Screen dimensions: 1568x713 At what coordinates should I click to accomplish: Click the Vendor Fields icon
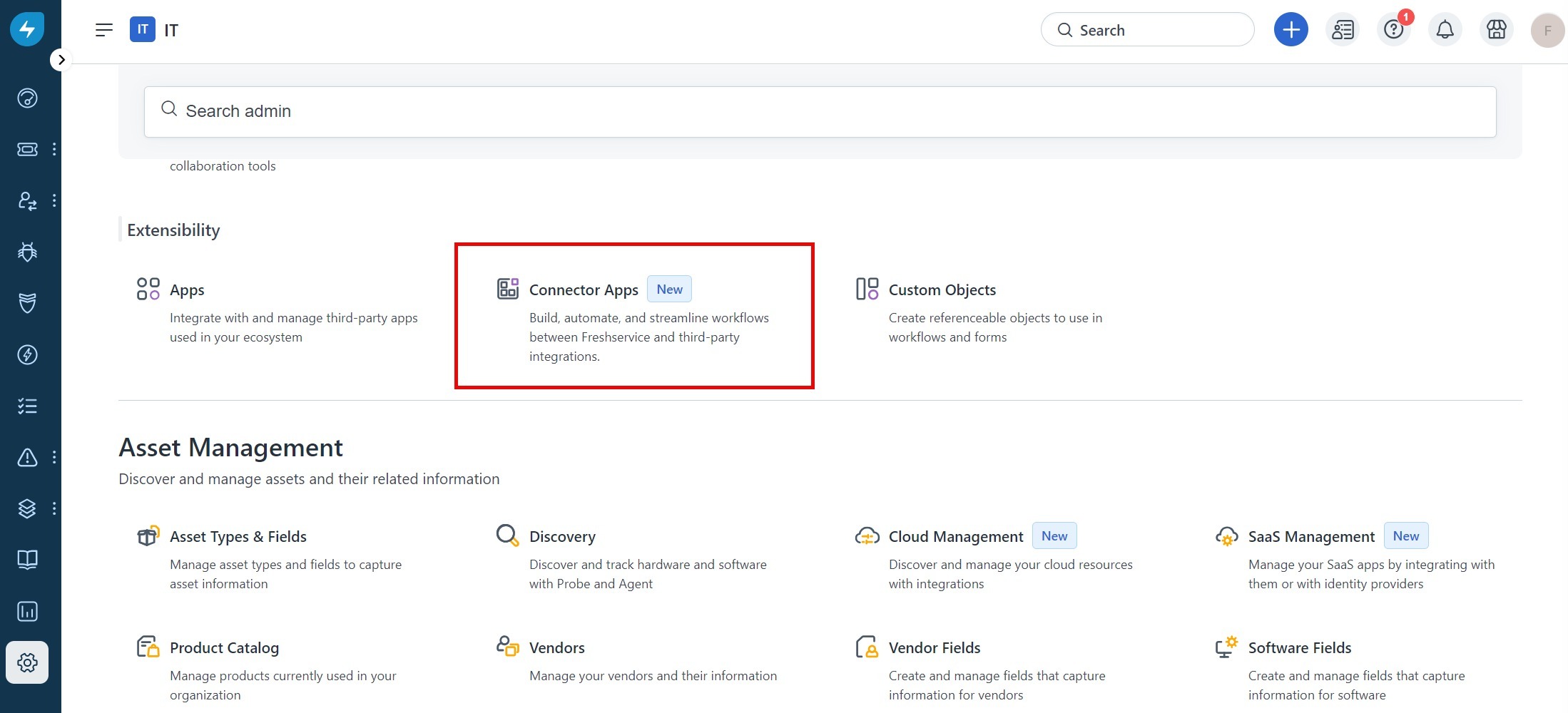click(867, 647)
